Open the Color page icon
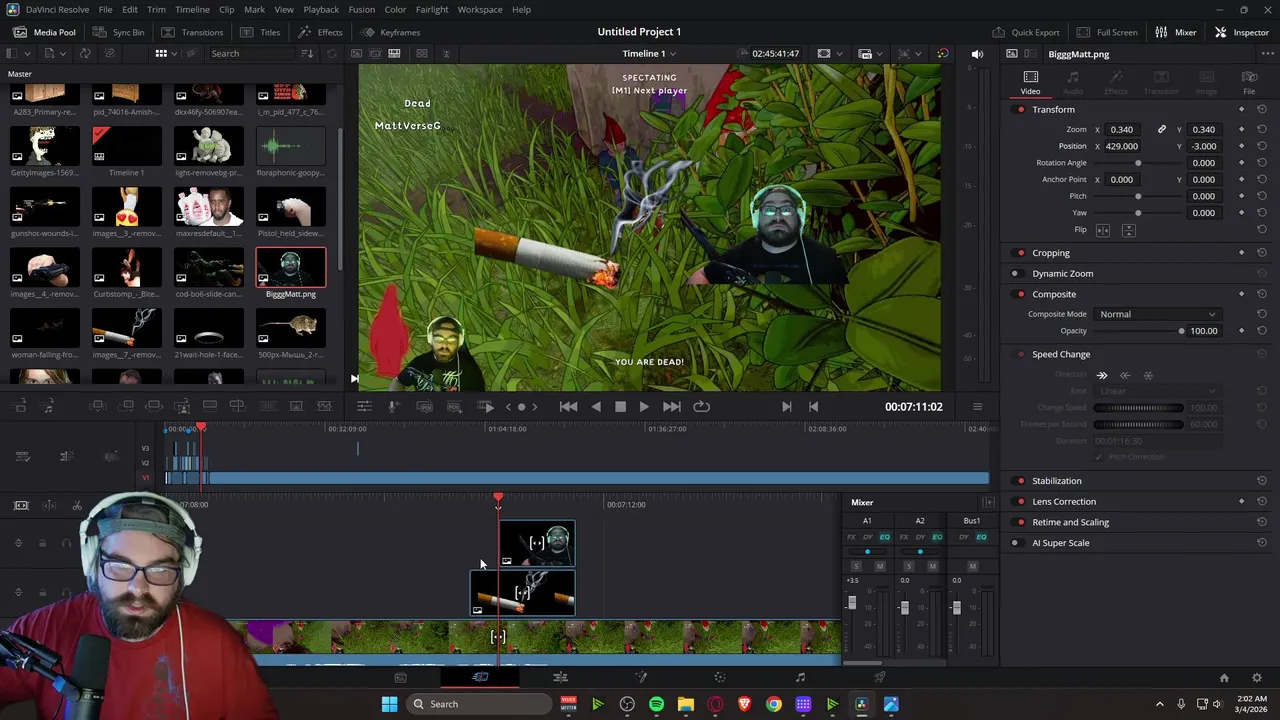1280x720 pixels. tap(720, 677)
